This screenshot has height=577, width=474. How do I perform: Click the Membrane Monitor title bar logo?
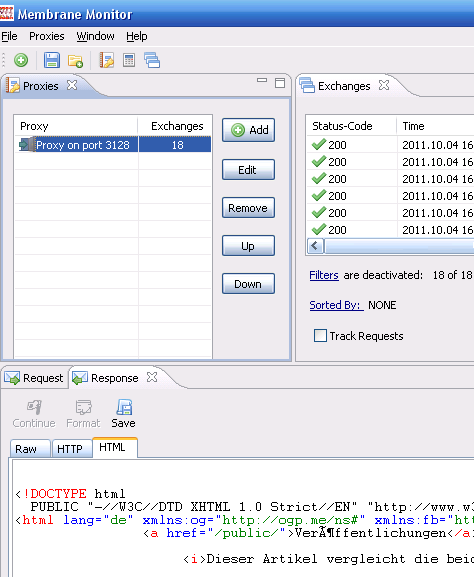click(x=7, y=13)
